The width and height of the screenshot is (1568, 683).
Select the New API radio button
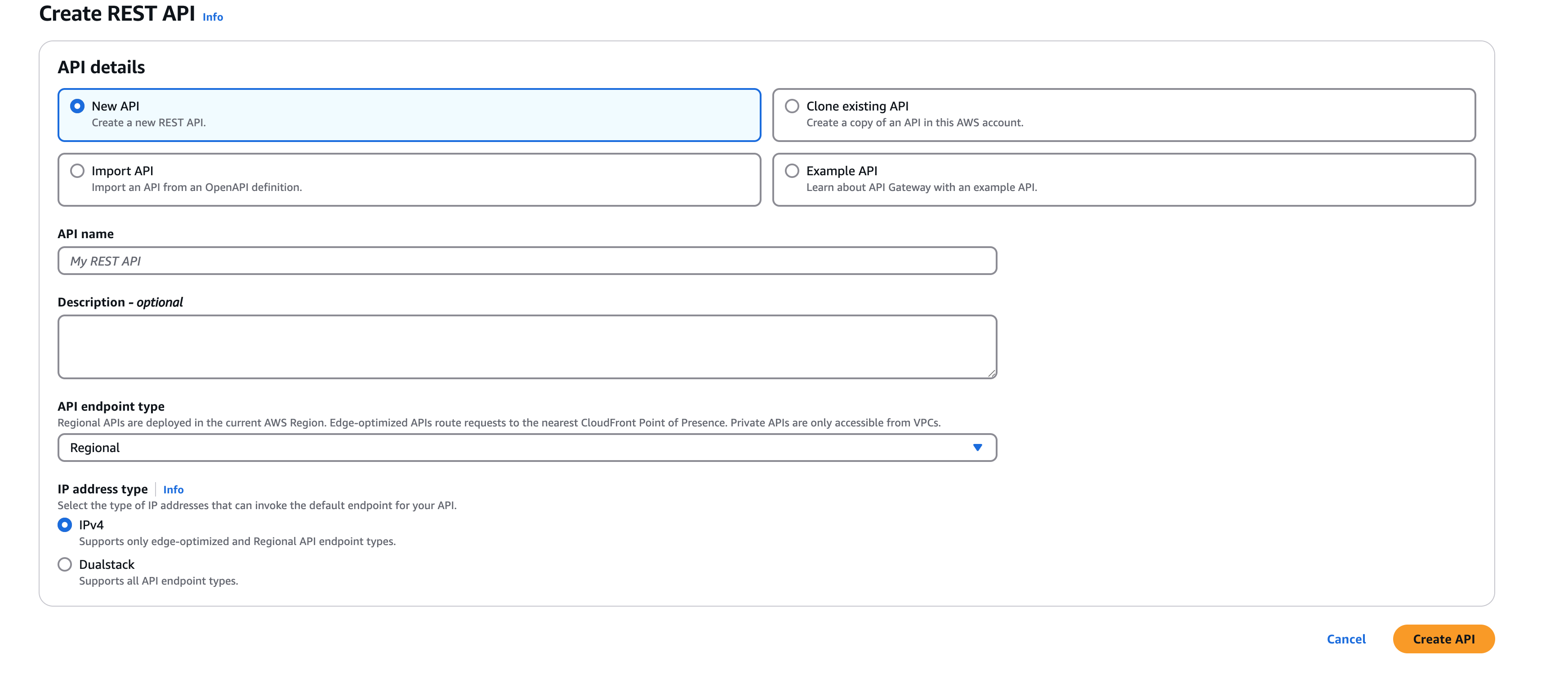(77, 106)
